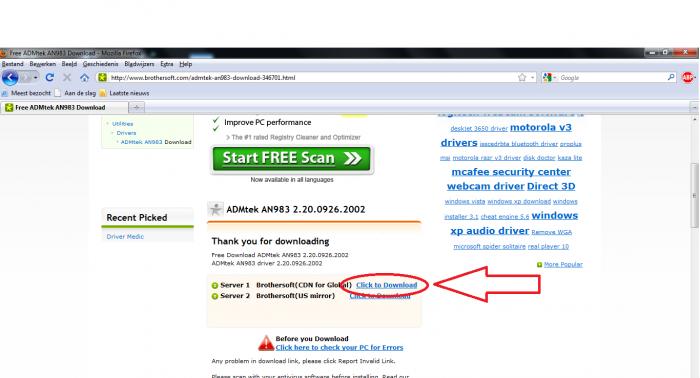Open the cheat engine 5.6 link

[x=505, y=216]
